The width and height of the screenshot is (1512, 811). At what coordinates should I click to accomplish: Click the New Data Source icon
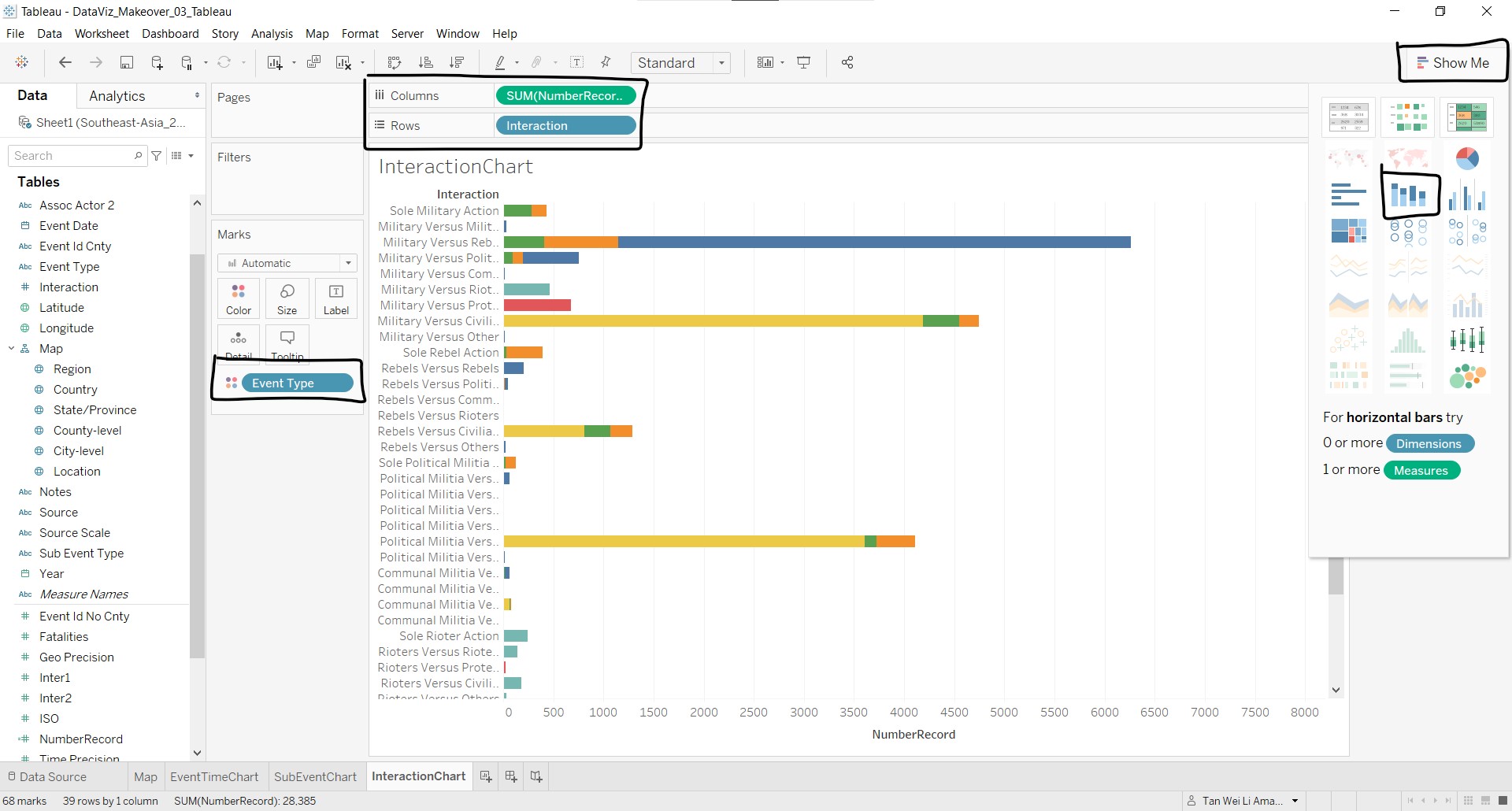coord(157,63)
